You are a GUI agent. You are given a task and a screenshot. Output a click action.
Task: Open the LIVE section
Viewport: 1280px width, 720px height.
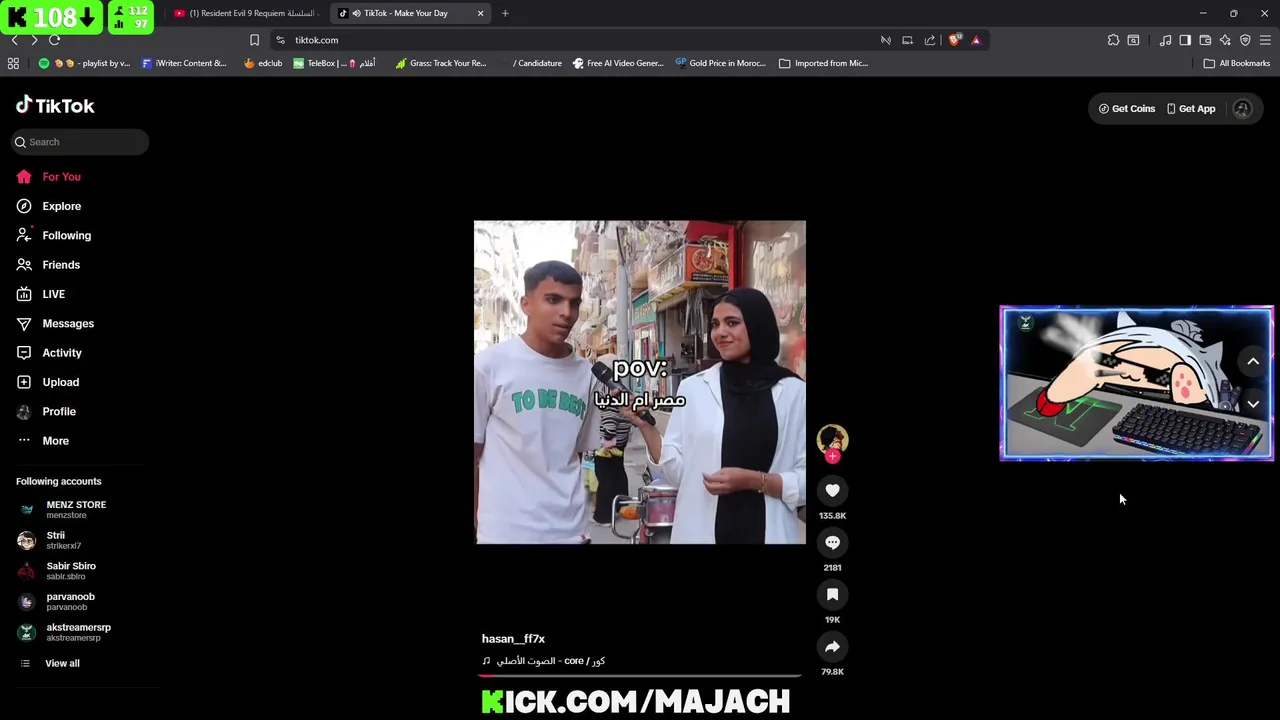[x=40, y=294]
